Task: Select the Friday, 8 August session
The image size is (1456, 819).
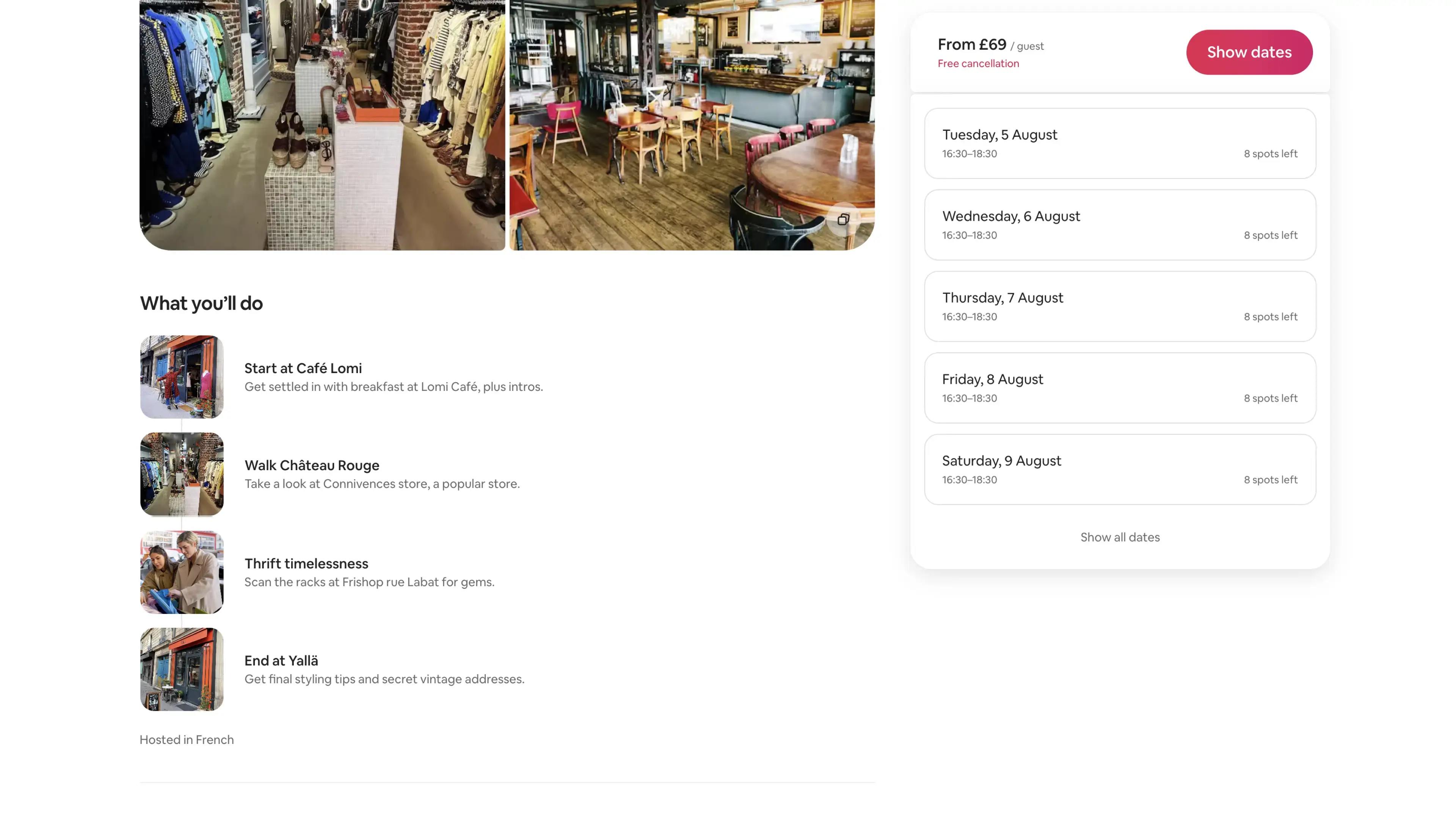Action: coord(1119,388)
